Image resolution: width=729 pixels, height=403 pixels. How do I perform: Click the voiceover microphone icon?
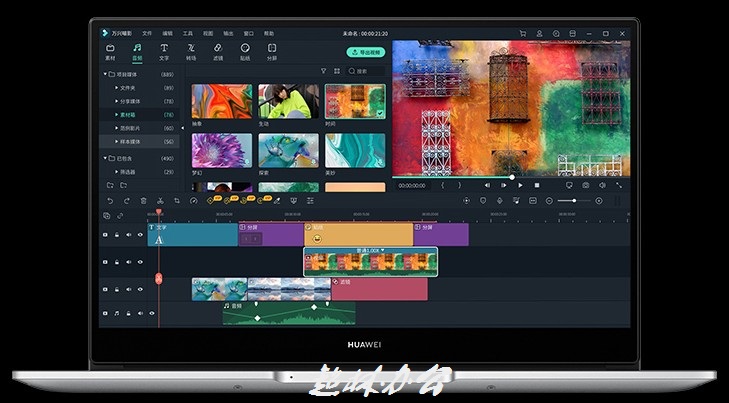click(500, 201)
